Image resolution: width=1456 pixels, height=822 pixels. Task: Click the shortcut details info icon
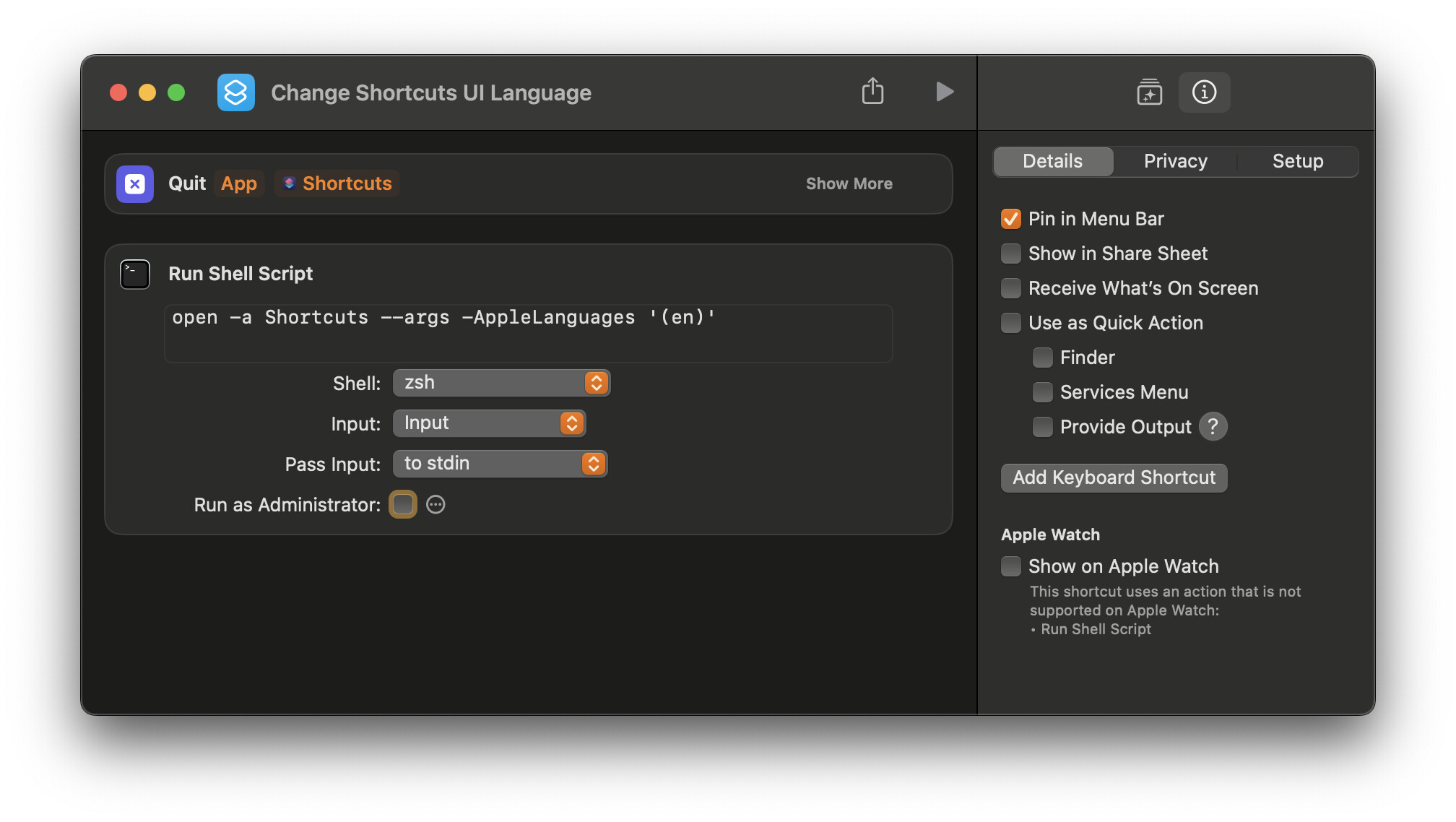pyautogui.click(x=1204, y=92)
